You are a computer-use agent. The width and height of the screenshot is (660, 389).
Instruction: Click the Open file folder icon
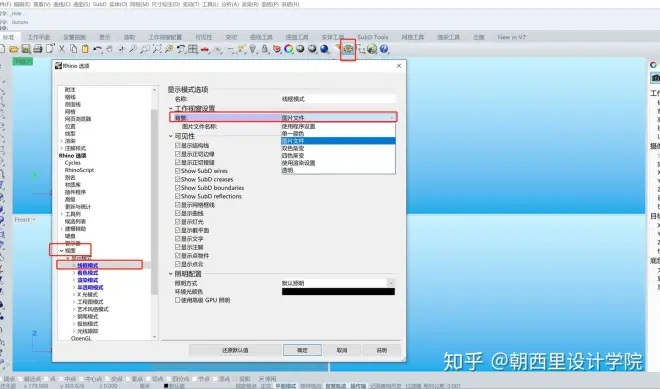point(14,49)
